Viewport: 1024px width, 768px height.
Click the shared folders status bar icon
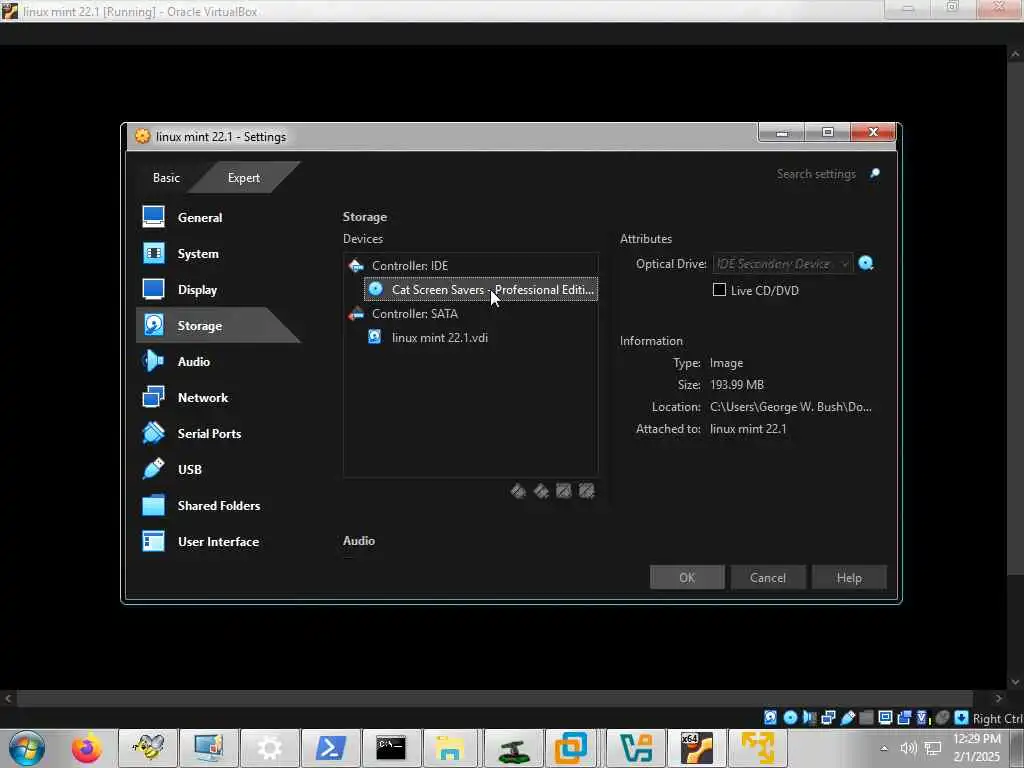pos(866,718)
